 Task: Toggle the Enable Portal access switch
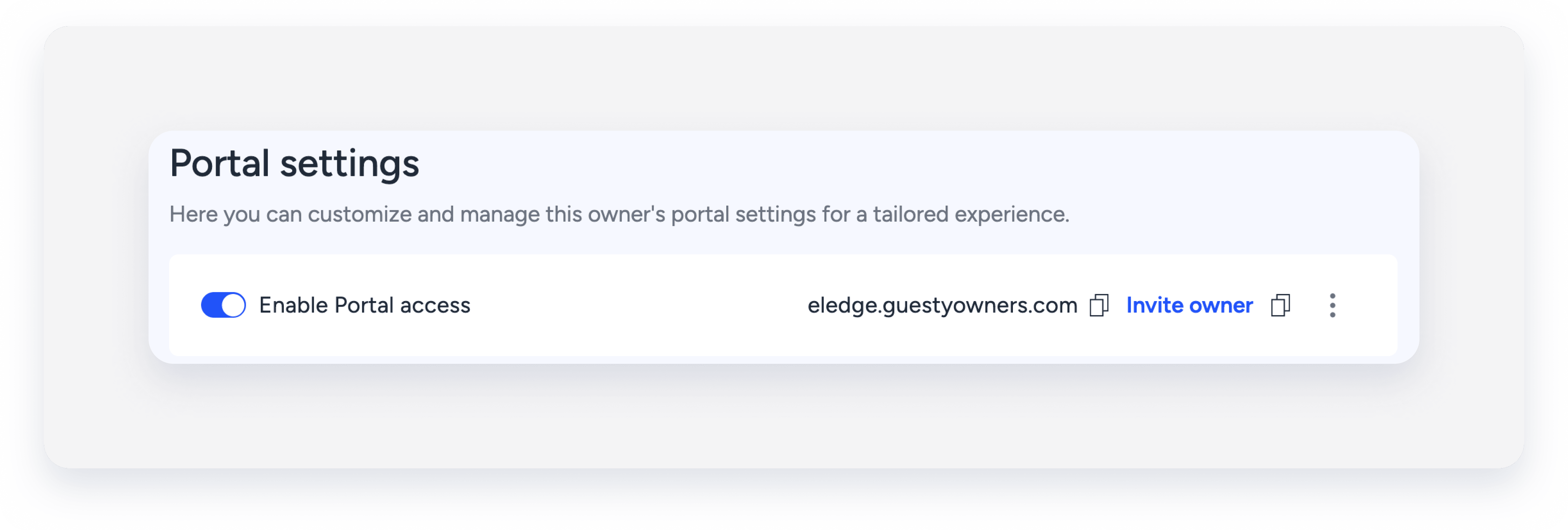point(224,306)
